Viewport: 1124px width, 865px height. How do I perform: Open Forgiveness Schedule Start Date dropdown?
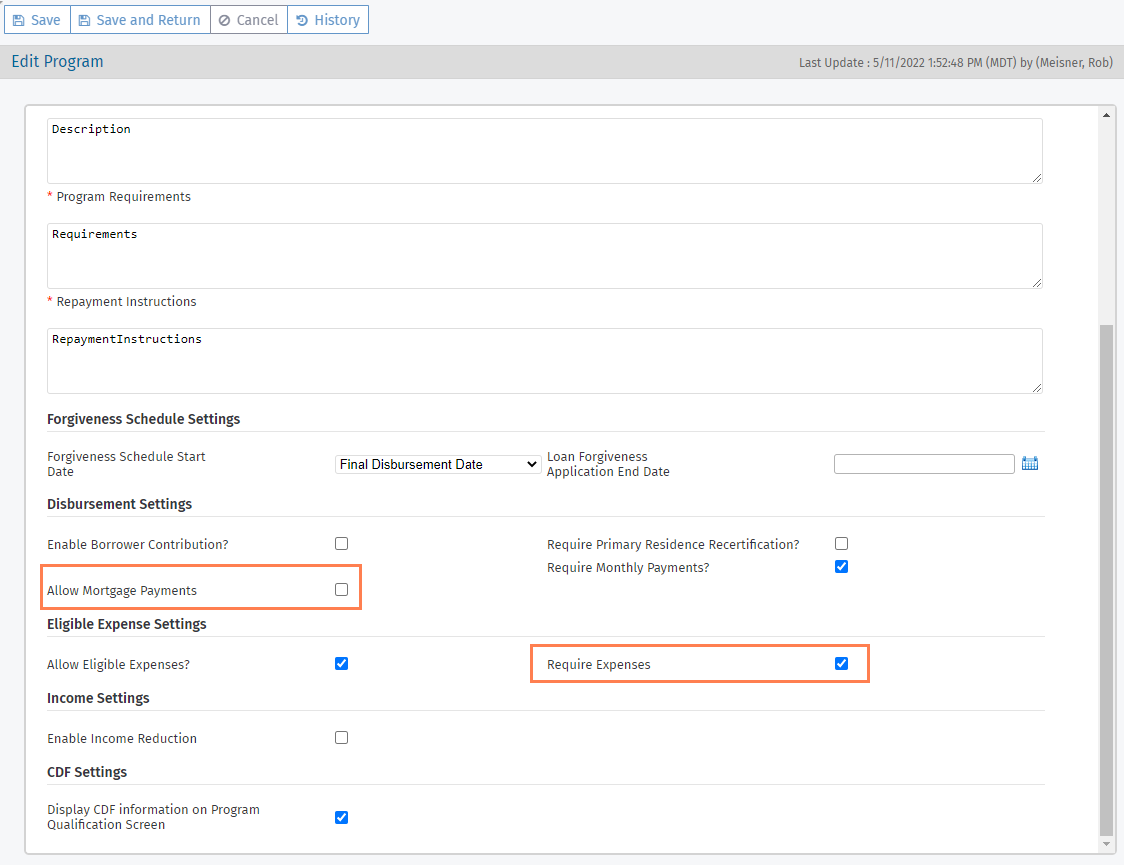point(438,464)
